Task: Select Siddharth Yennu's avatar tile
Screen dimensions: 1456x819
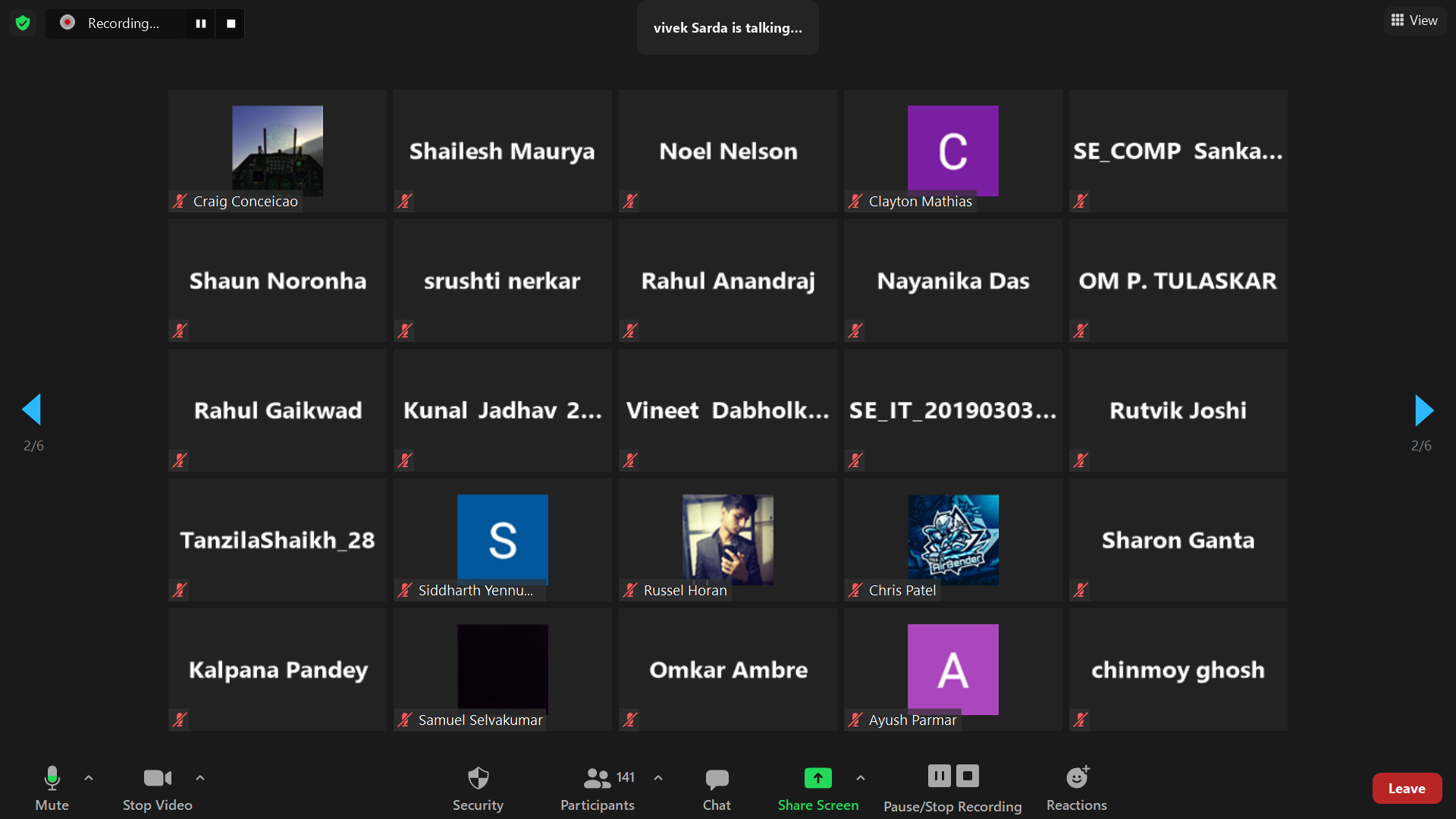Action: tap(503, 540)
